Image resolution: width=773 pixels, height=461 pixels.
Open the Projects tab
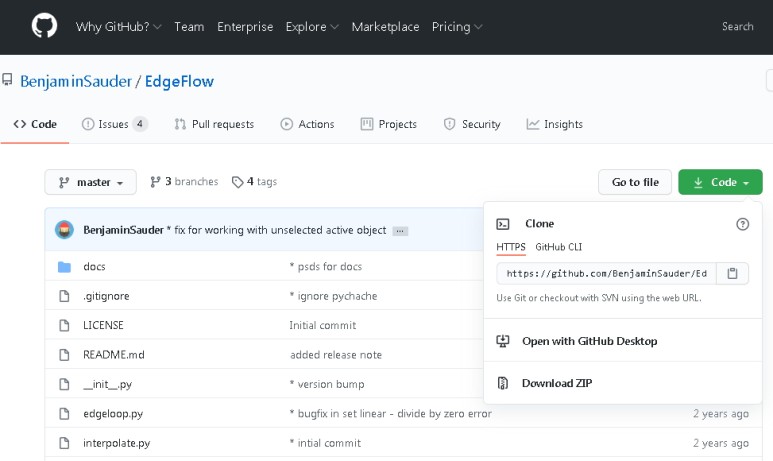click(x=388, y=124)
